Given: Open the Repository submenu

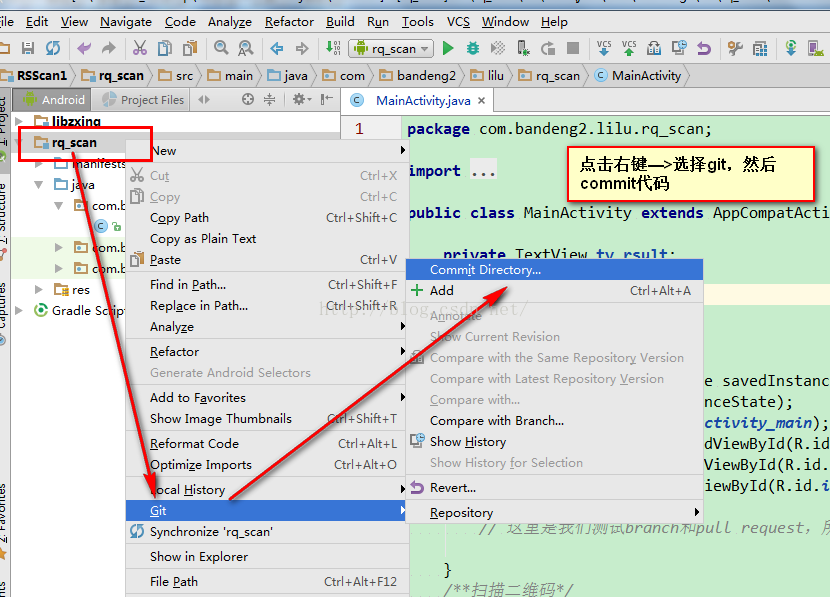Looking at the screenshot, I should (461, 513).
